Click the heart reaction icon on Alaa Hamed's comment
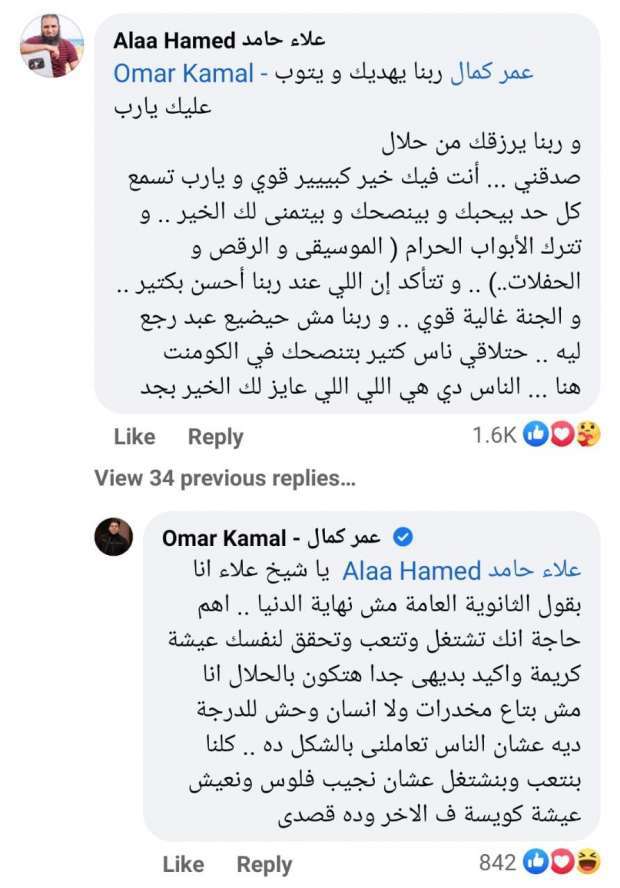The width and height of the screenshot is (620, 888). 562,434
